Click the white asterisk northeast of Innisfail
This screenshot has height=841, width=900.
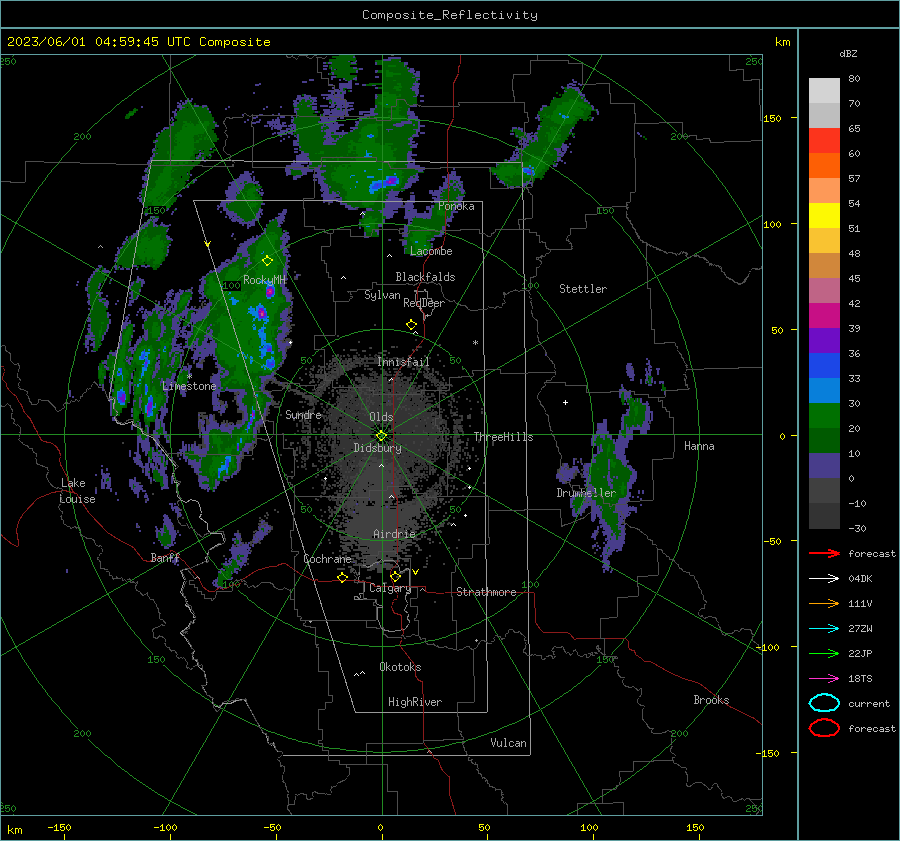[475, 343]
